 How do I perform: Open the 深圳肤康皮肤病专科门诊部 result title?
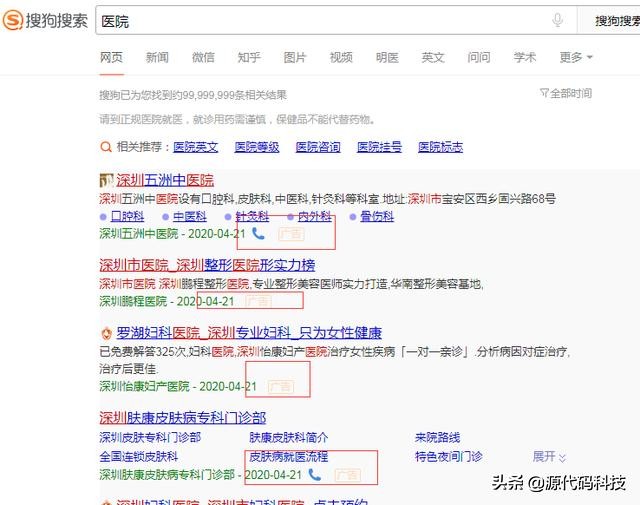[x=183, y=418]
